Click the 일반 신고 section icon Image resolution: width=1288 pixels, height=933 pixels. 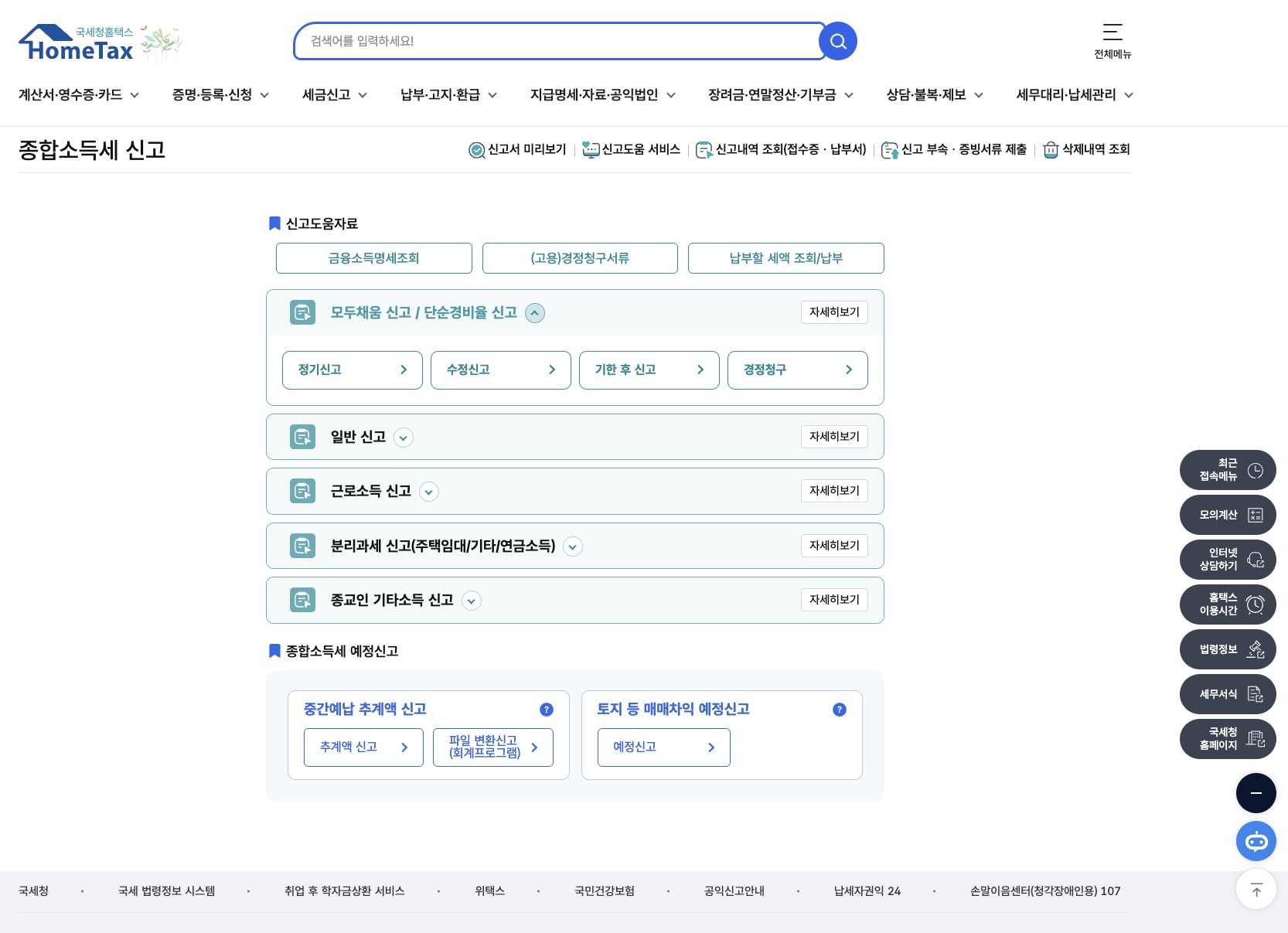302,437
